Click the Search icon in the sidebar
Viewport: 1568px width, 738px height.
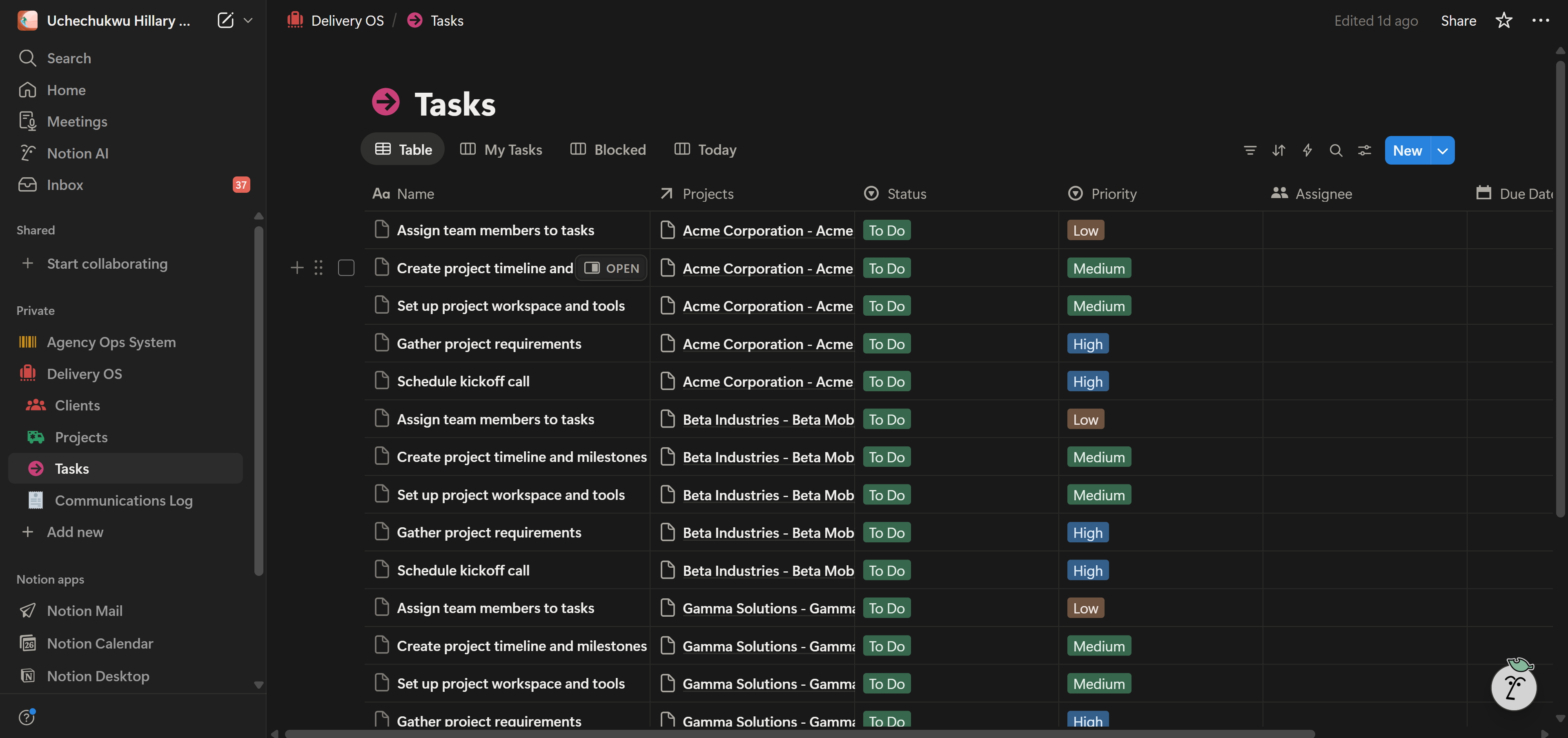point(28,58)
